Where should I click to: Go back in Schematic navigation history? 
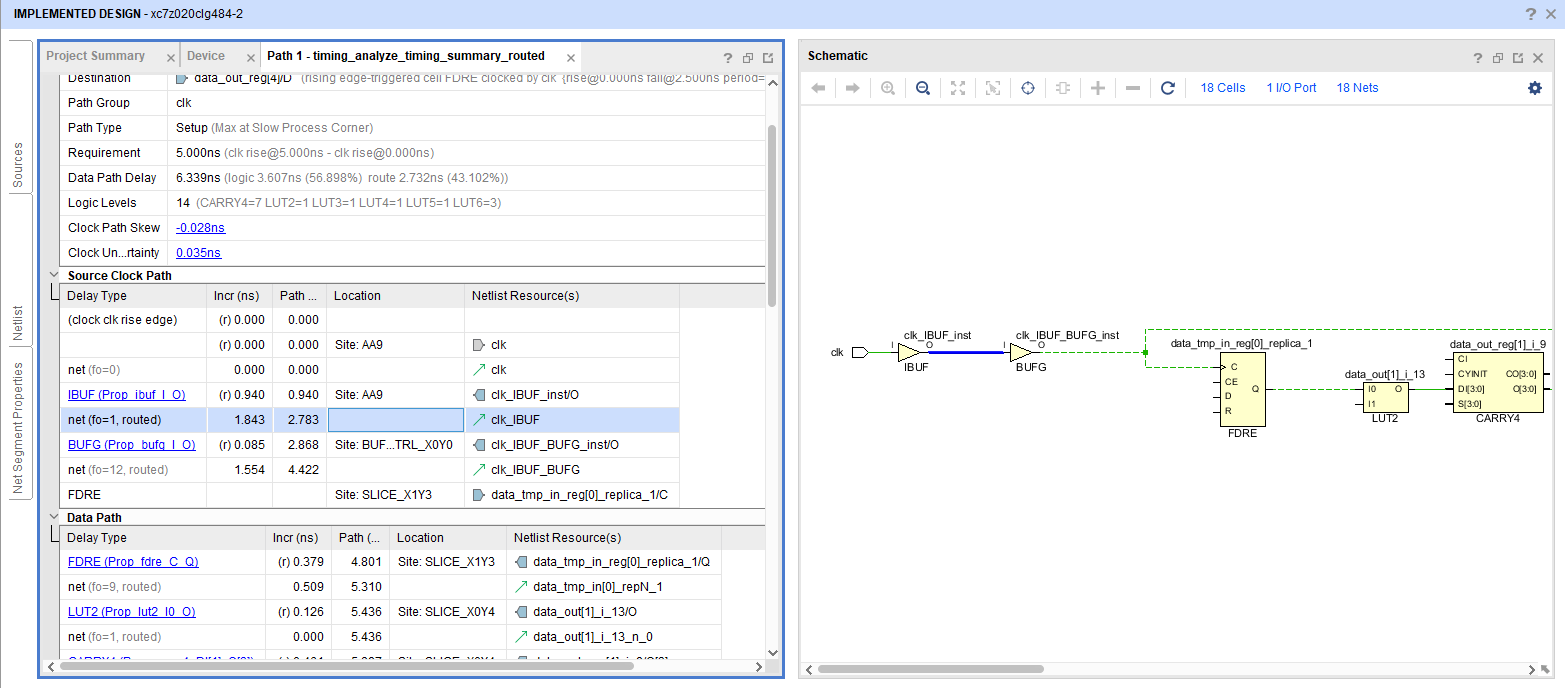pos(818,88)
